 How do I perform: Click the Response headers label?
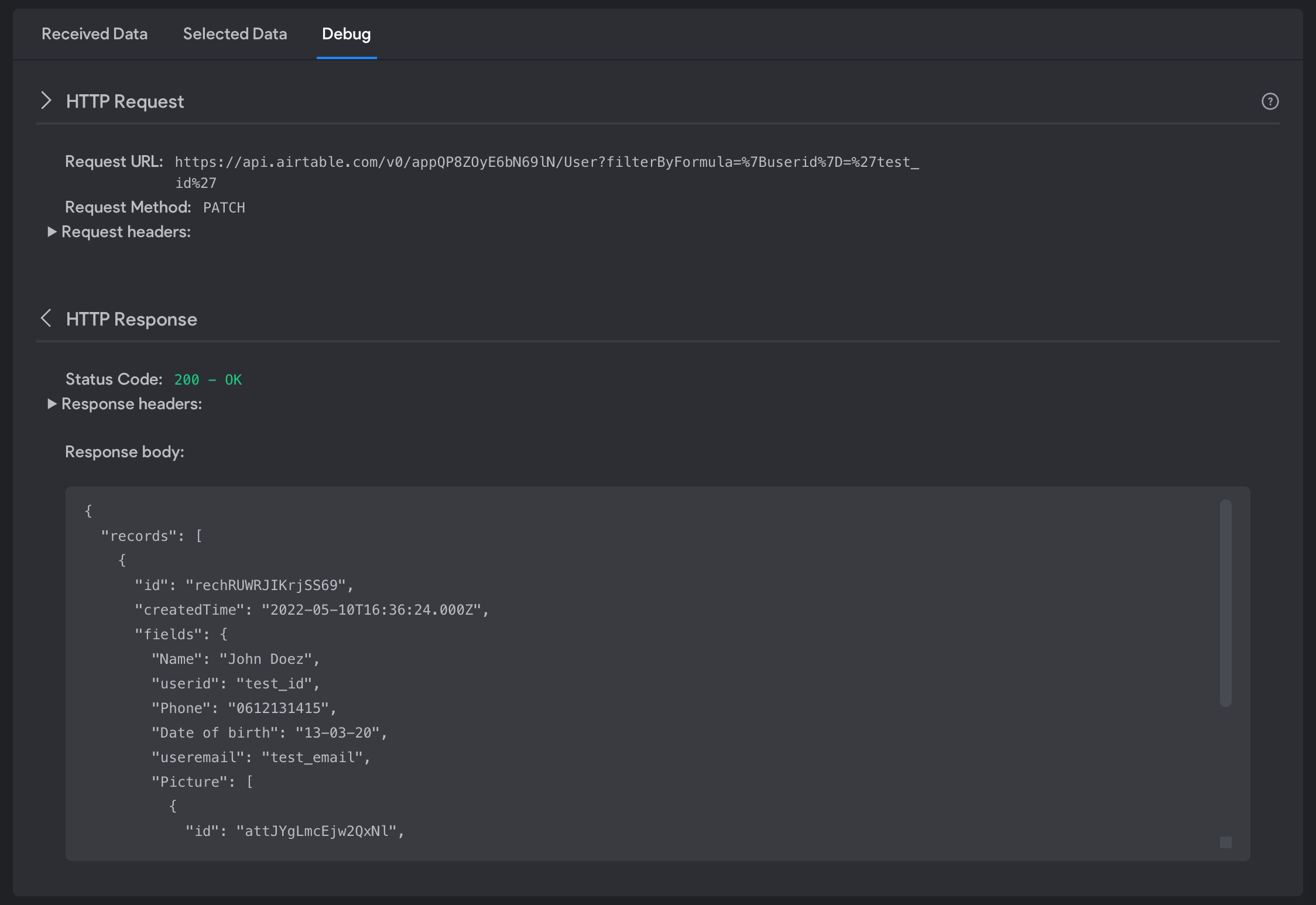tap(132, 404)
